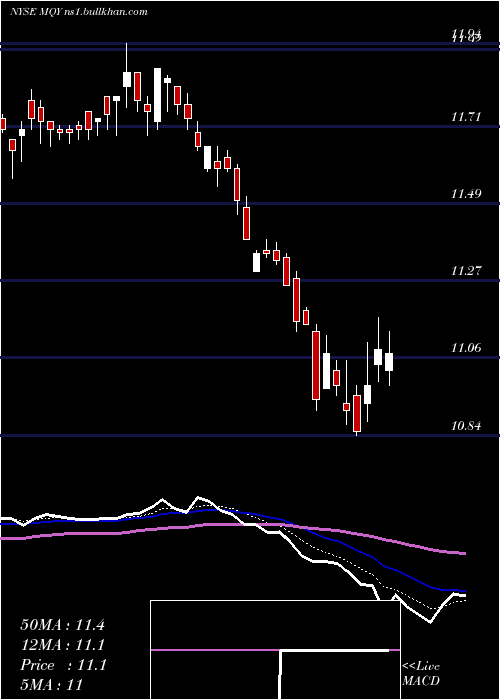Click the '<<Live MACD' label
The image size is (500, 700).
click(x=421, y=673)
